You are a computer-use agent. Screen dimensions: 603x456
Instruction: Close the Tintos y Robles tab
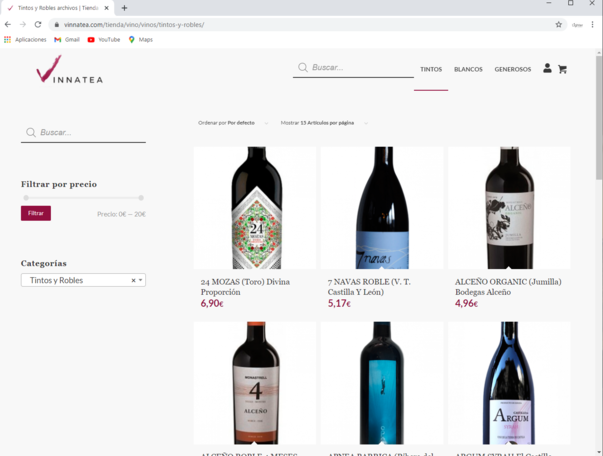(x=107, y=8)
